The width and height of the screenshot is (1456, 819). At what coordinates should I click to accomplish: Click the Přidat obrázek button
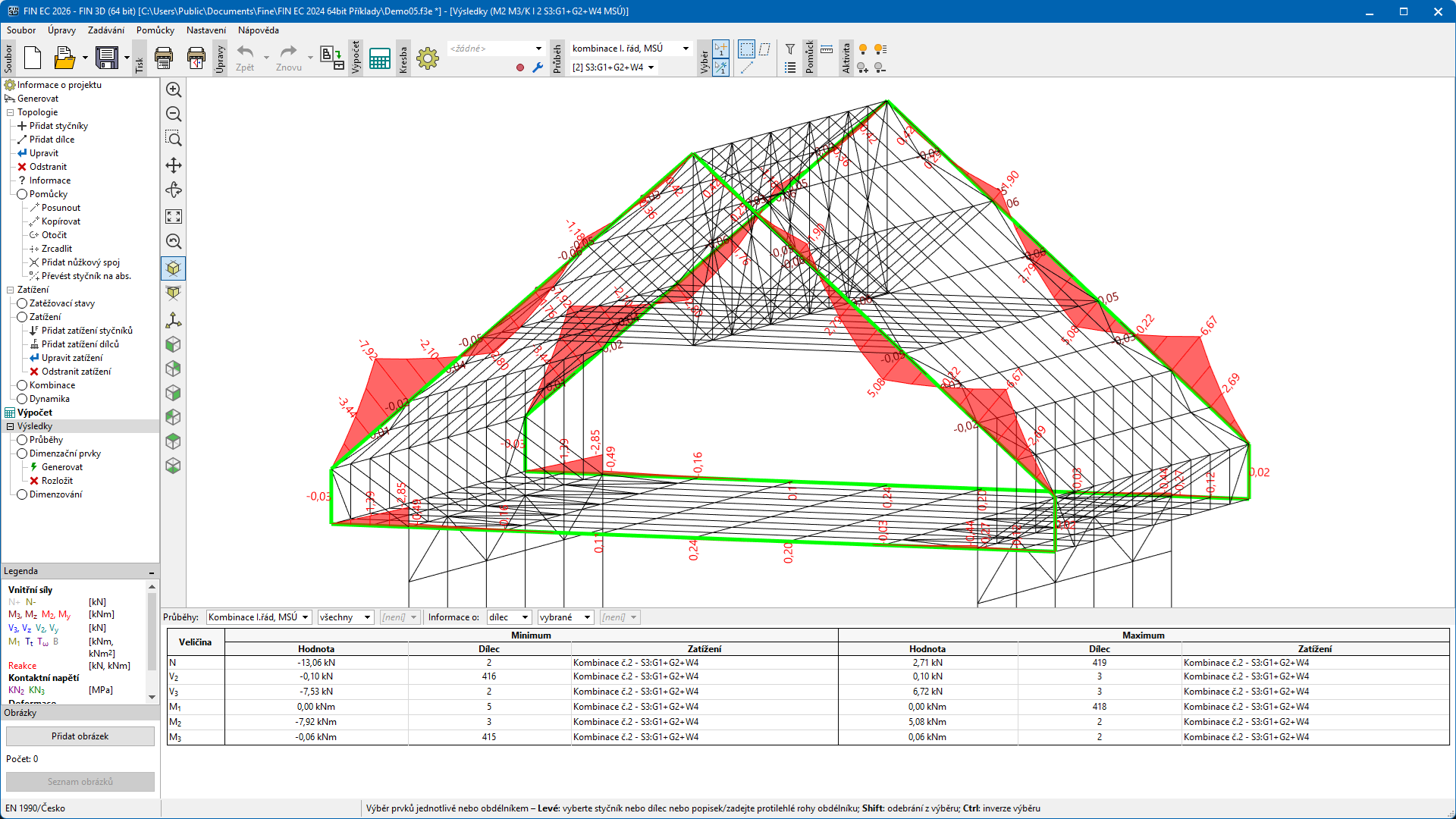pyautogui.click(x=80, y=736)
